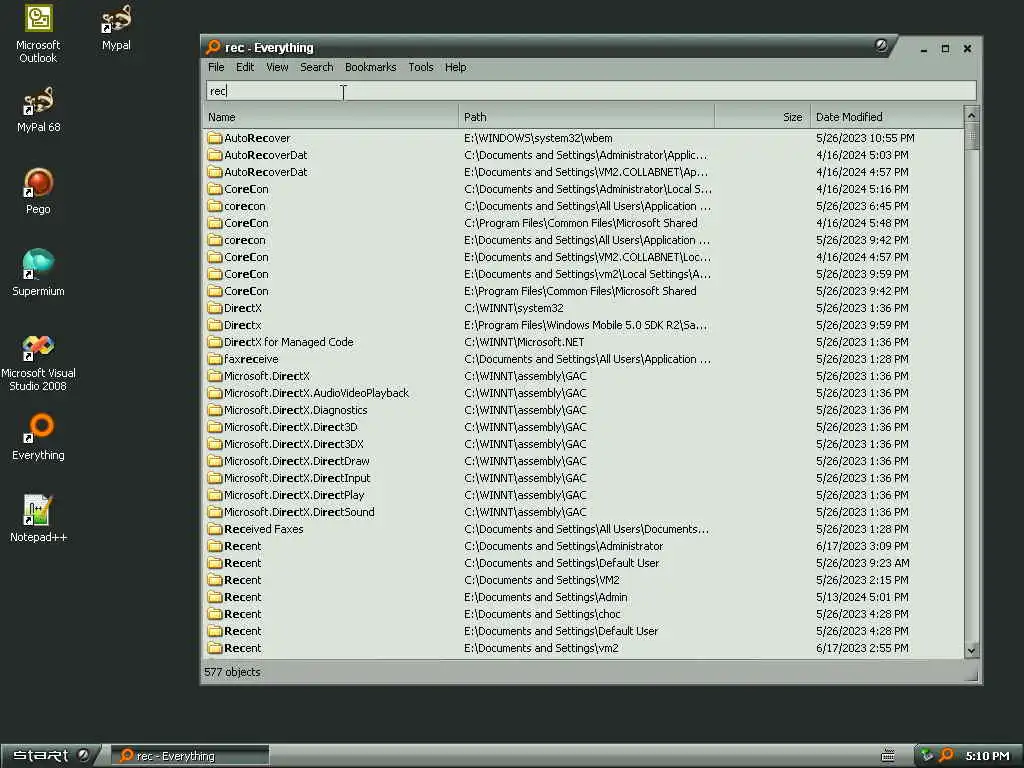Click the path C:\WINNT\Microsoft.NET
This screenshot has width=1024, height=768.
524,342
